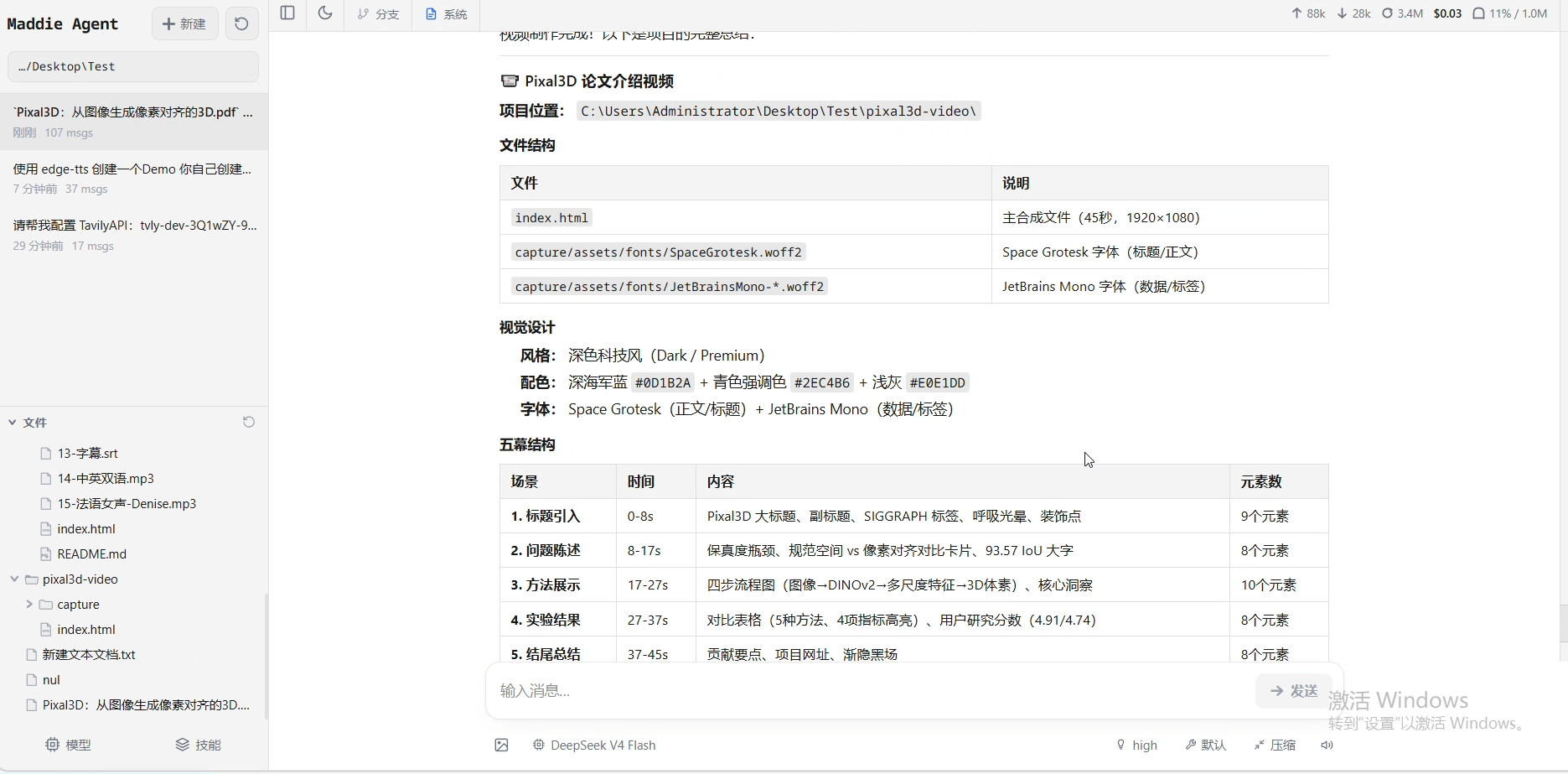Click the 五幕结构 section heading
The width and height of the screenshot is (1568, 774).
pyautogui.click(x=527, y=444)
